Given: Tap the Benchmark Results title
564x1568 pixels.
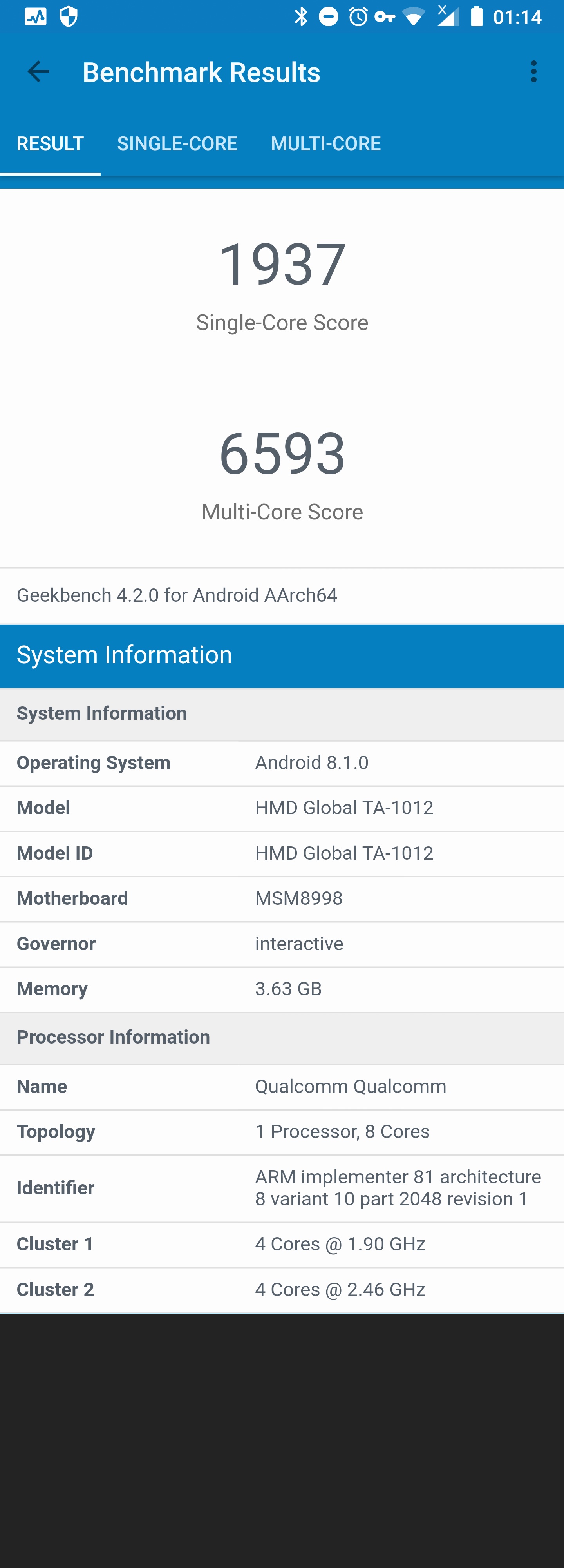Looking at the screenshot, I should coord(201,73).
